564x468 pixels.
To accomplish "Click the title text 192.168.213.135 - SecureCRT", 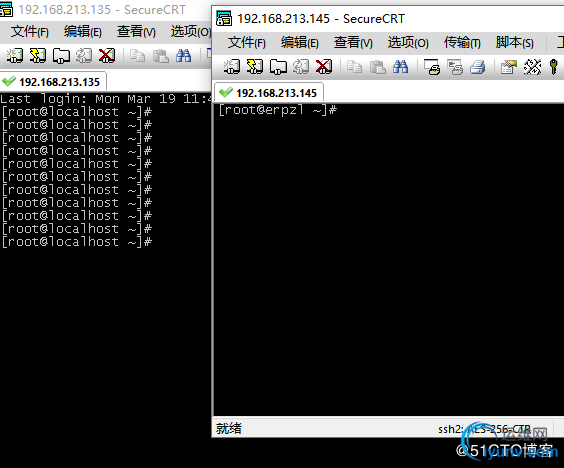I will (x=102, y=9).
